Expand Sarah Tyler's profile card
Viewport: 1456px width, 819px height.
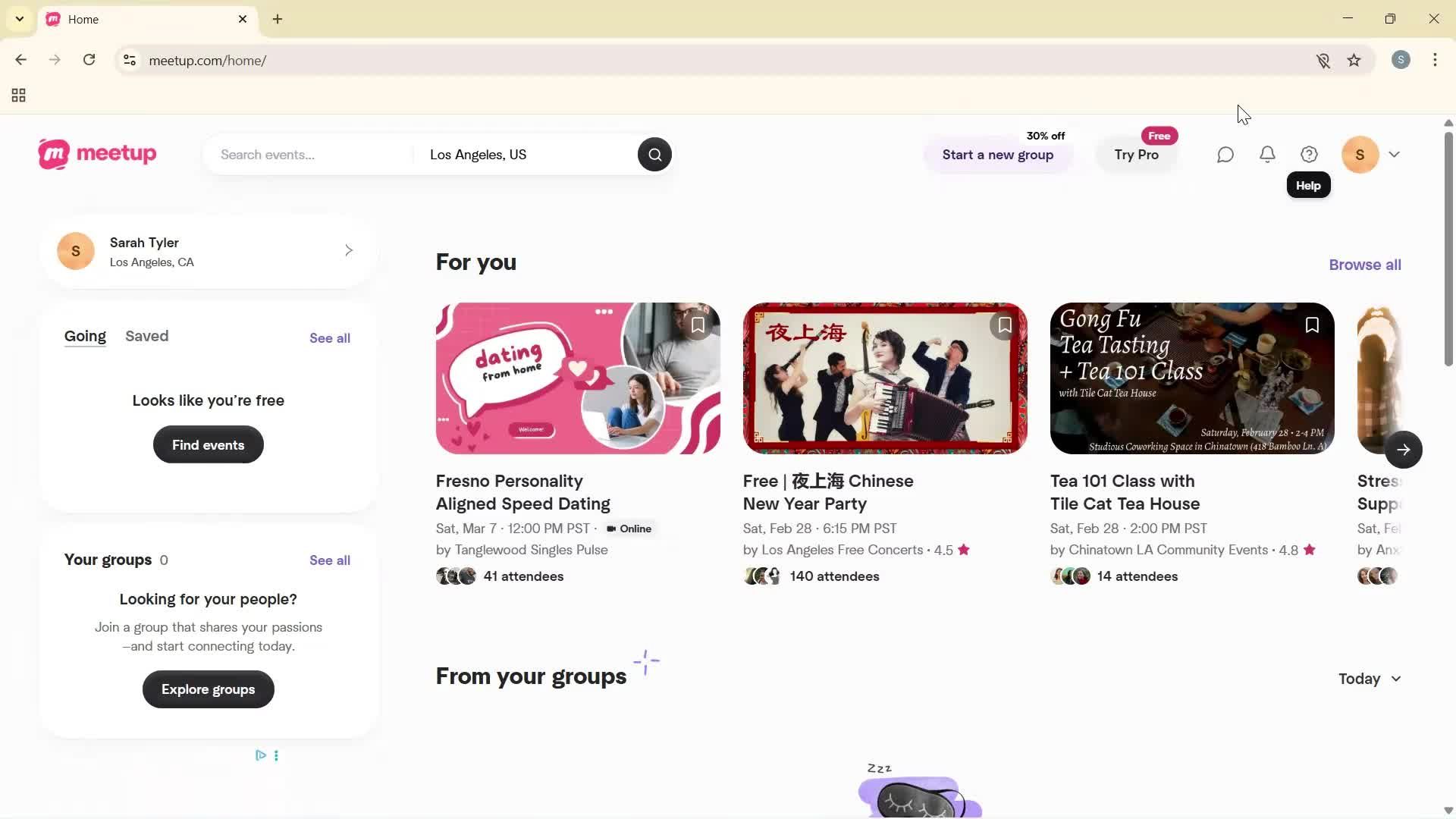(x=349, y=250)
